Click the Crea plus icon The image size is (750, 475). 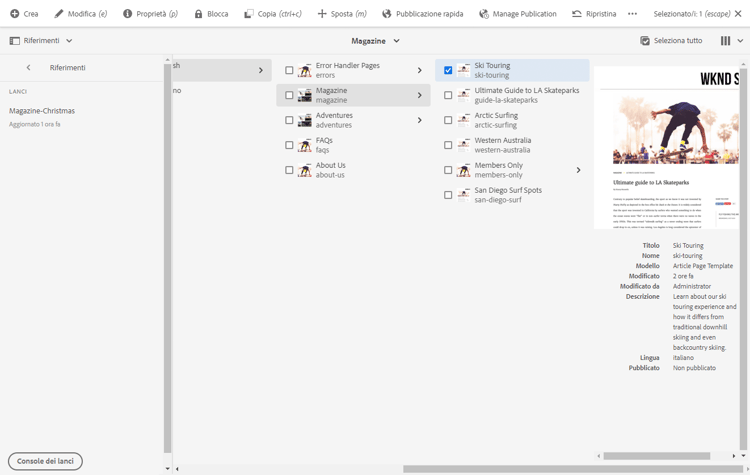(15, 14)
